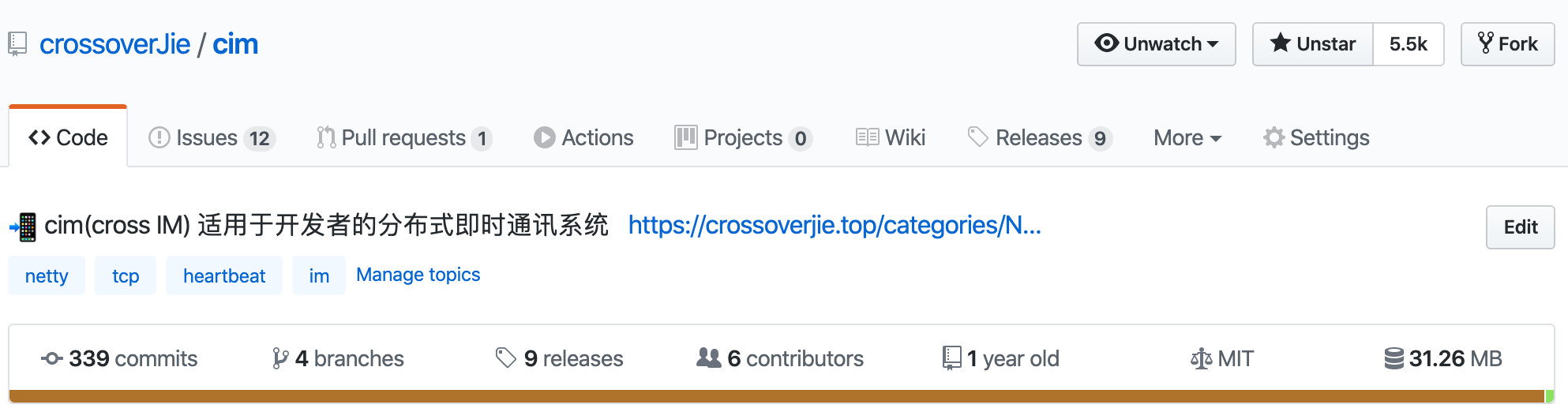1568x412 pixels.
Task: Switch to the Pull requests tab
Action: 404,138
